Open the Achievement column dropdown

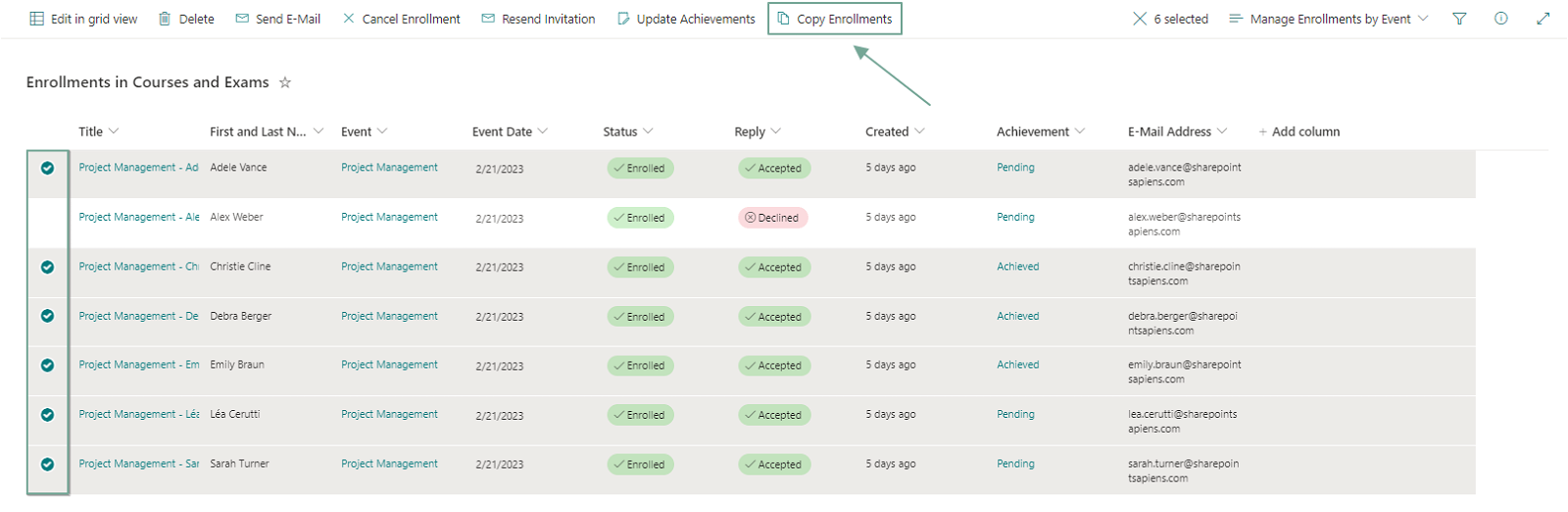1041,131
